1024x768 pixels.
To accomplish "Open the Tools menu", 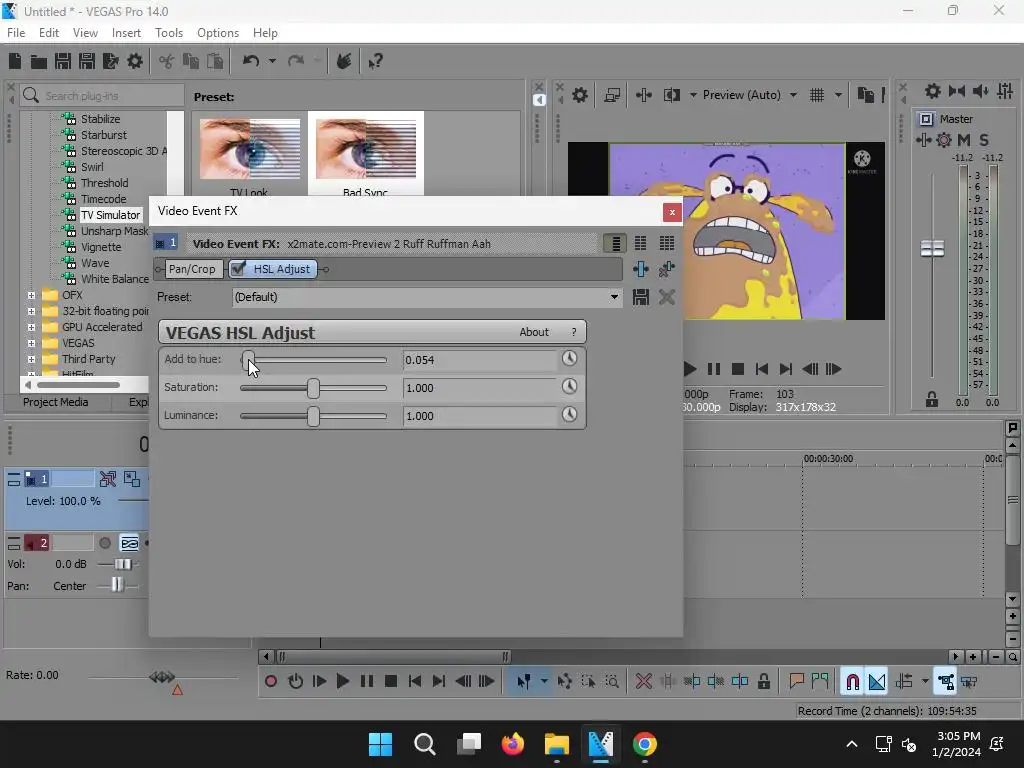I will (168, 33).
